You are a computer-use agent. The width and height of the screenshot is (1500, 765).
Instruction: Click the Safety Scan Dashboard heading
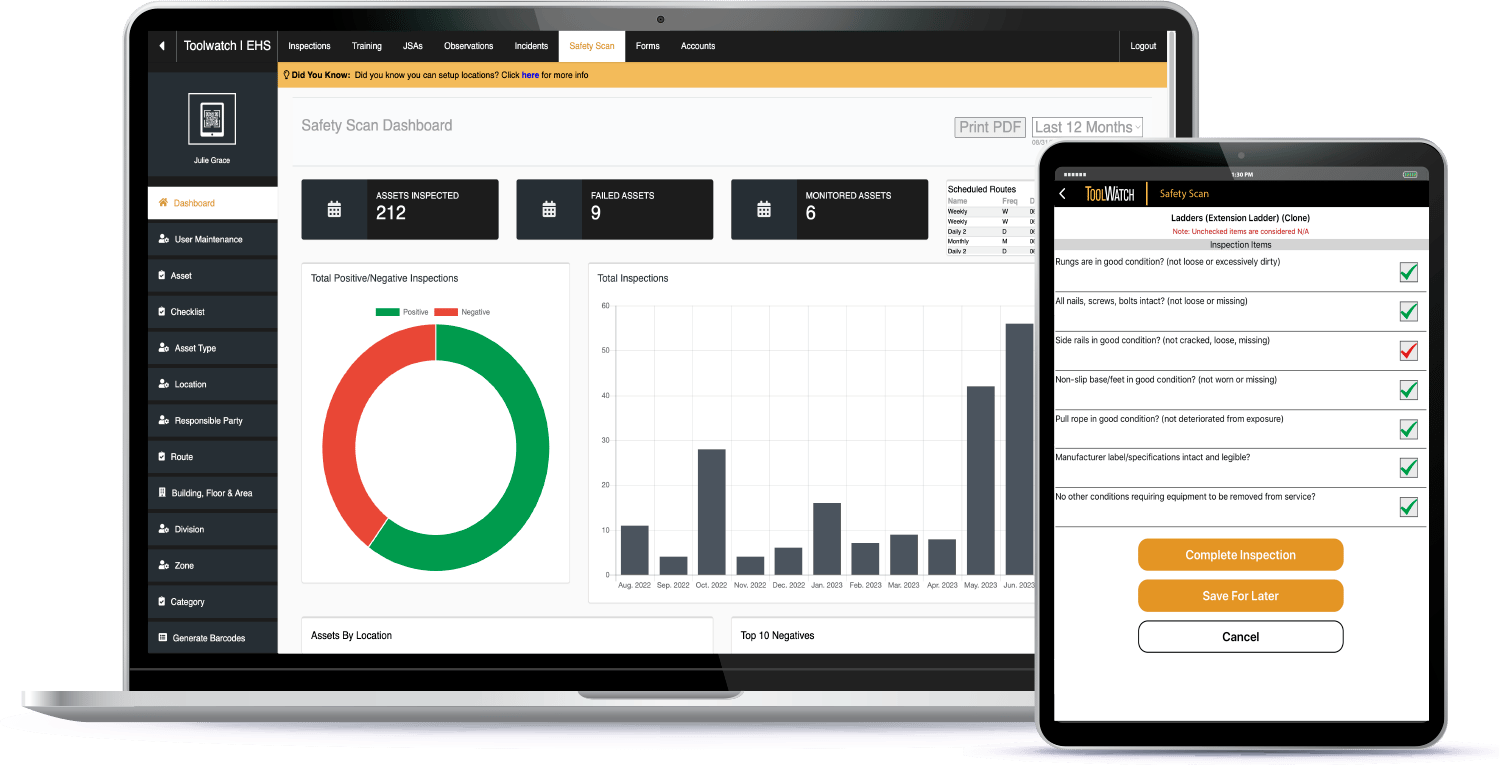(377, 126)
